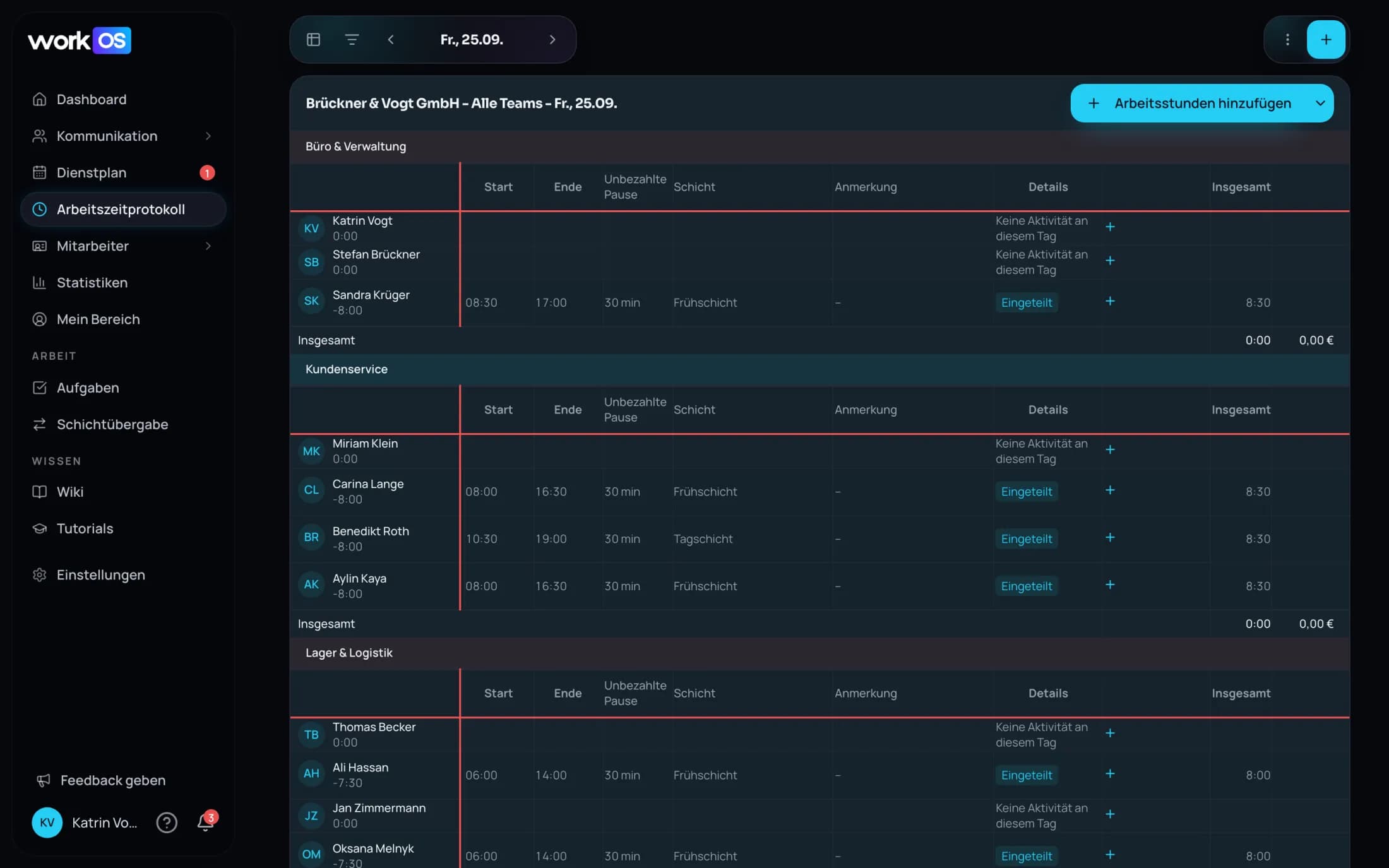Open the notifications bell
The image size is (1389, 868).
click(206, 822)
